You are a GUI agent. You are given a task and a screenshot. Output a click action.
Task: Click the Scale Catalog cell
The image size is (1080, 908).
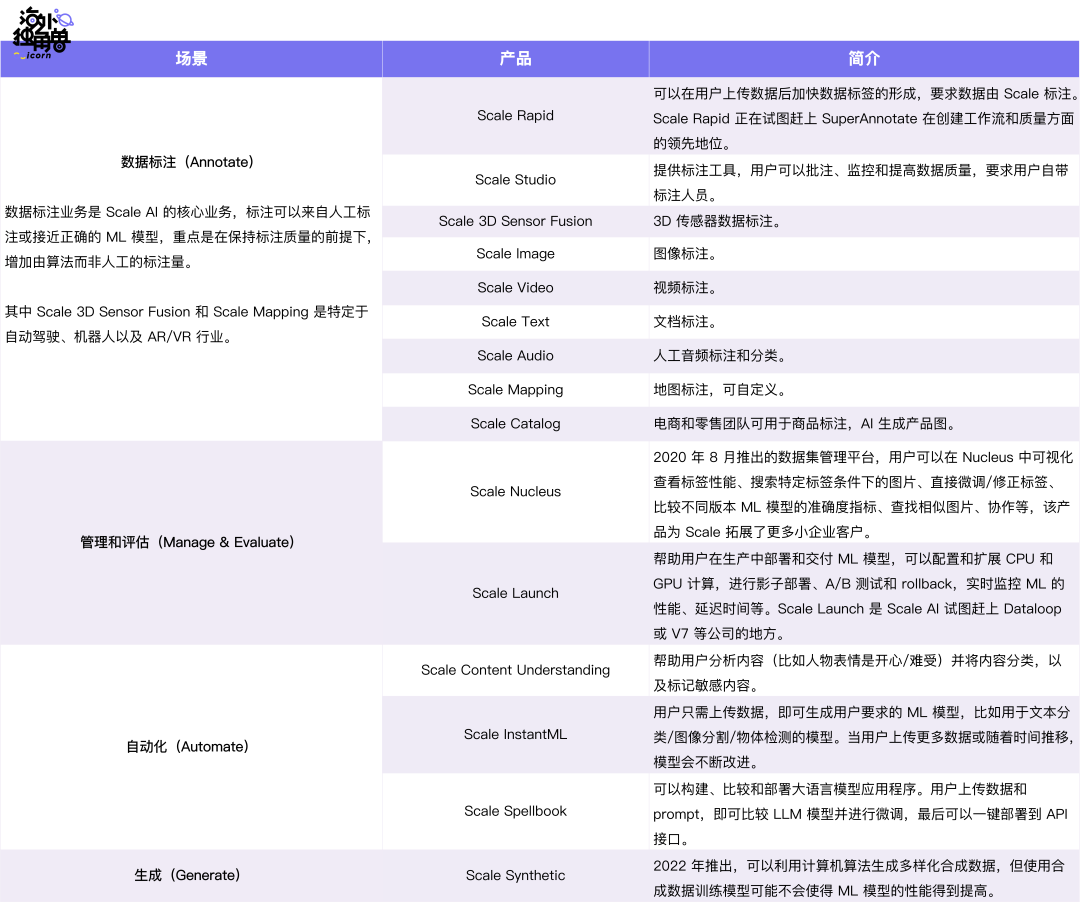pos(515,424)
